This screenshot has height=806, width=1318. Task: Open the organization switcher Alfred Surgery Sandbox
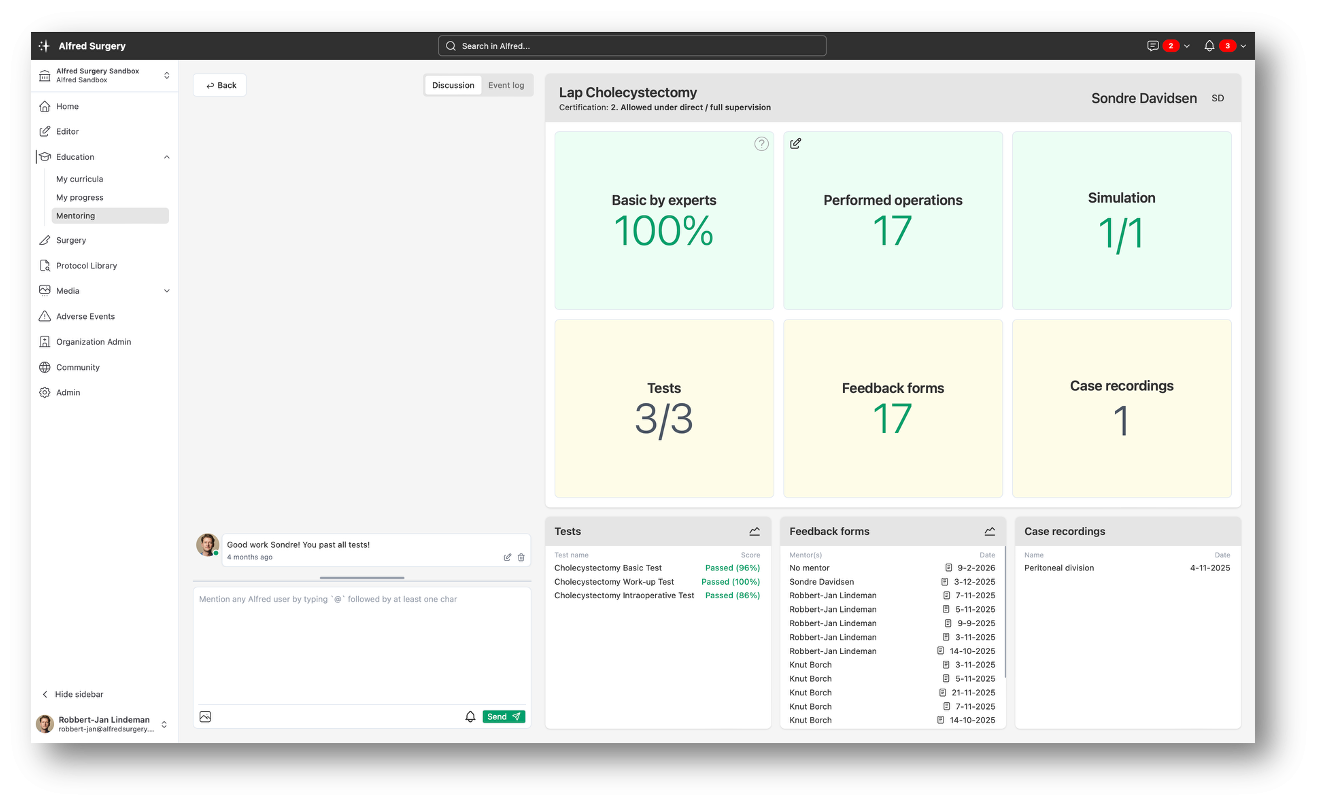(104, 75)
